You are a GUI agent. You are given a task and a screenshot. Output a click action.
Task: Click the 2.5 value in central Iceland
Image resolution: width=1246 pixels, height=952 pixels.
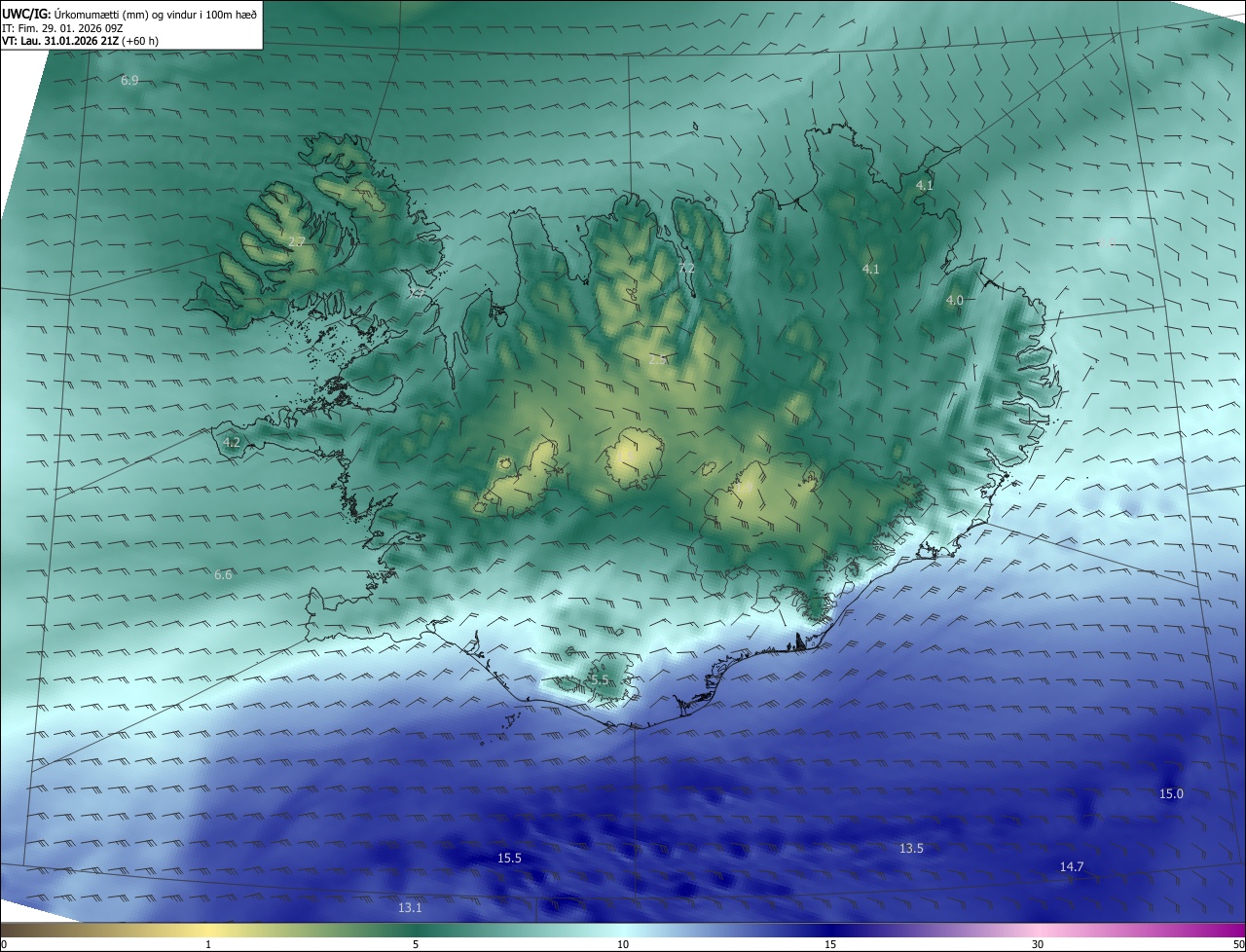point(657,359)
